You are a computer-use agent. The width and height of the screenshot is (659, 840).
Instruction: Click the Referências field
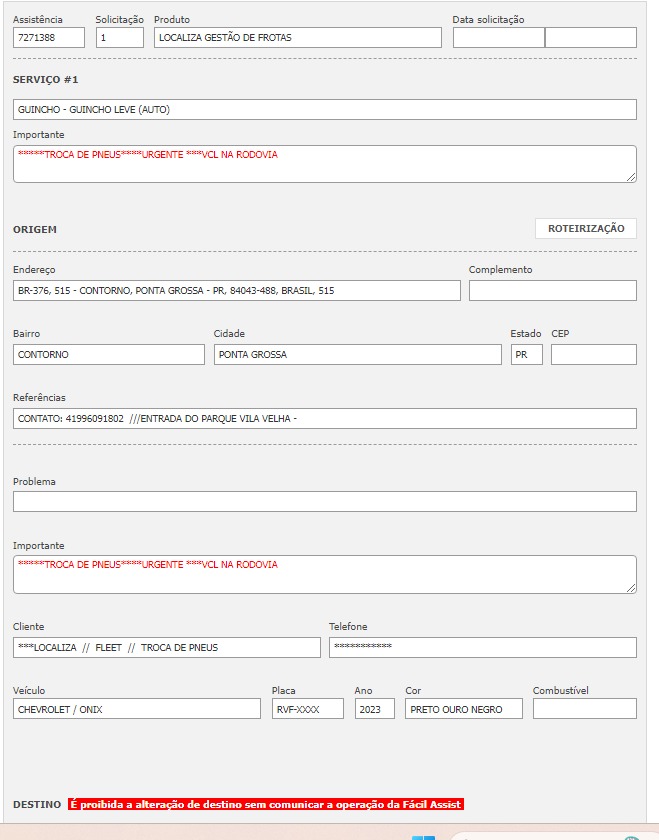324,419
